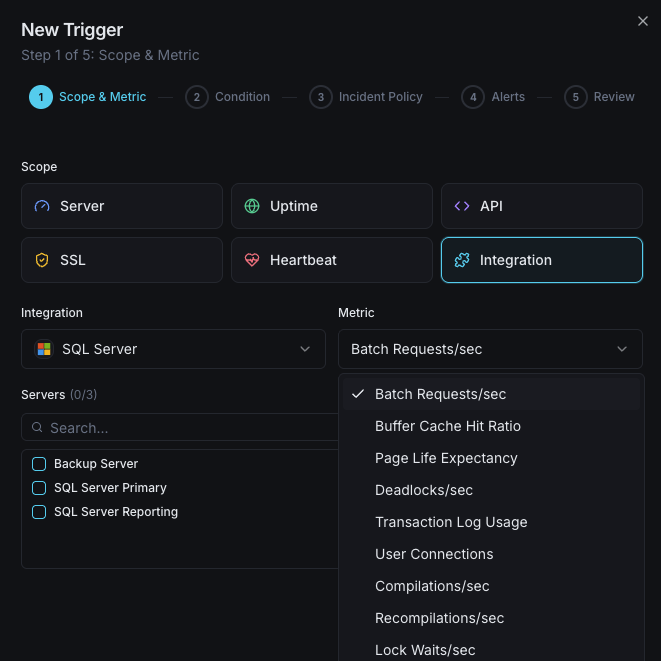Select Compilations/sec metric option
Image resolution: width=661 pixels, height=661 pixels.
[491, 586]
